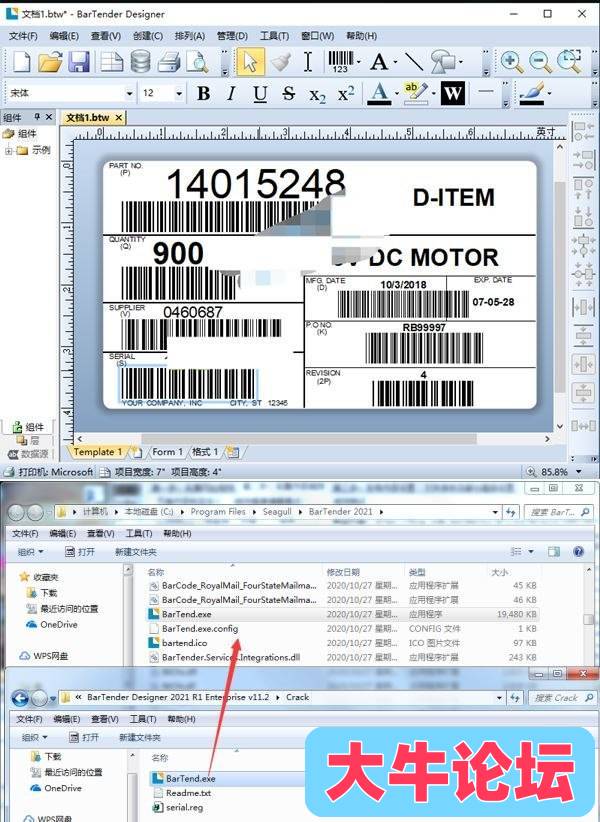Click 组织 button in BarTender 2021 Explorer window

[x=30, y=551]
